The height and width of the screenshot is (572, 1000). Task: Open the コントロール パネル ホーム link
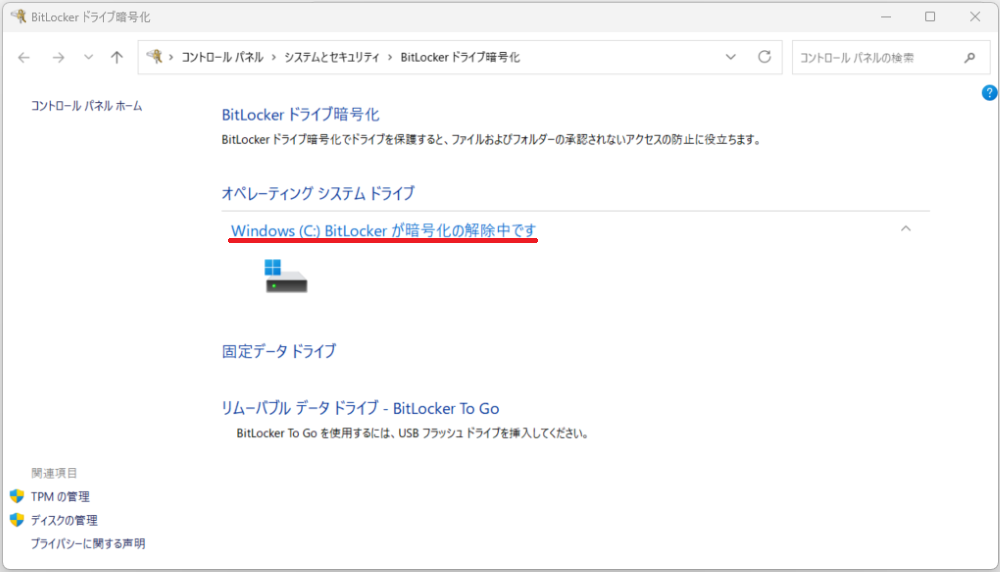click(86, 106)
